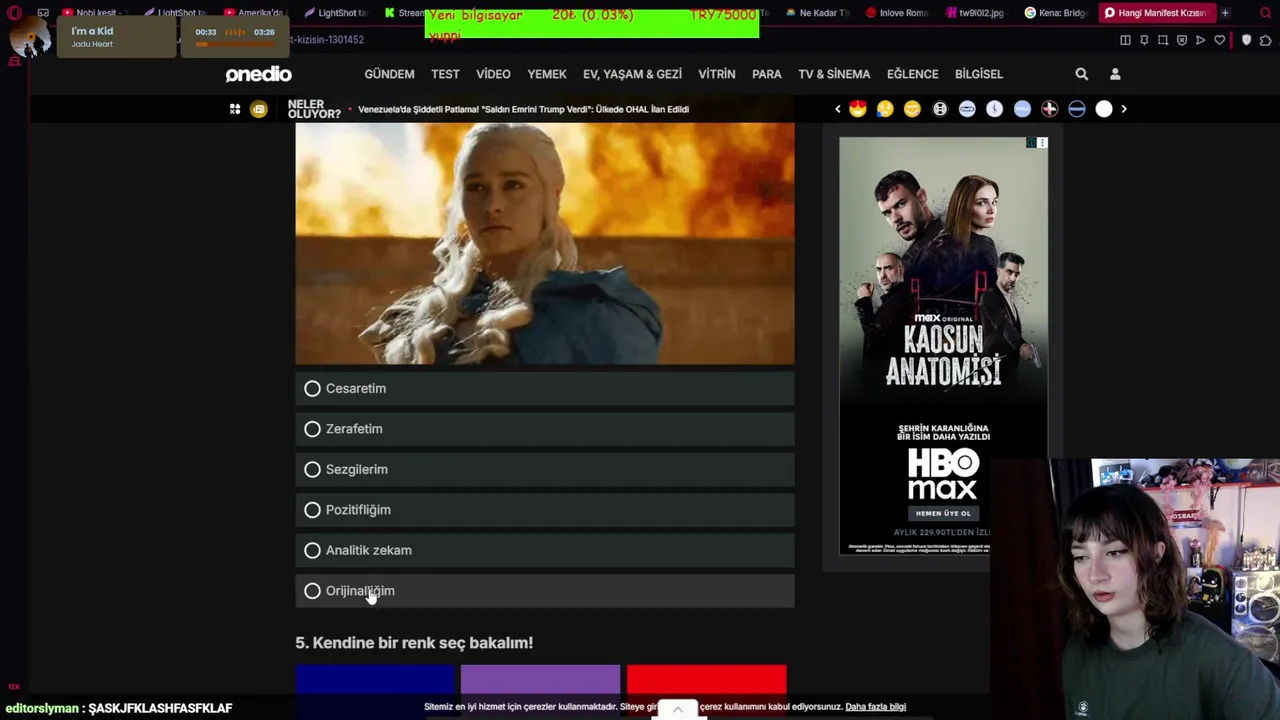Open the Daha fazla bilgi cookie link
Image resolution: width=1280 pixels, height=720 pixels.
click(x=876, y=707)
